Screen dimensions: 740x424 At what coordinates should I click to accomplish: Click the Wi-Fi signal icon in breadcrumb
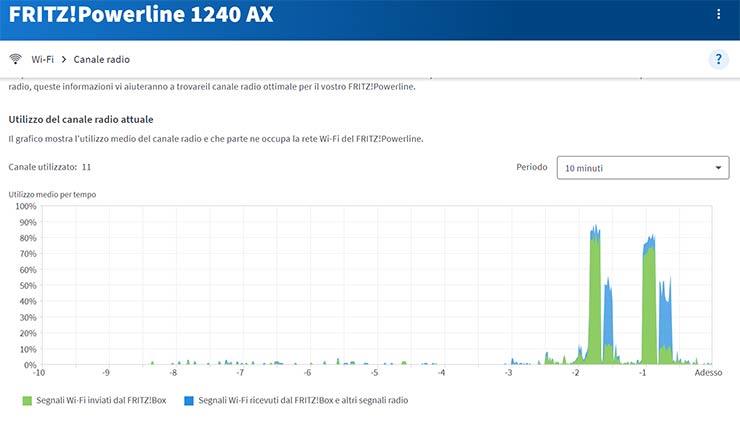15,59
